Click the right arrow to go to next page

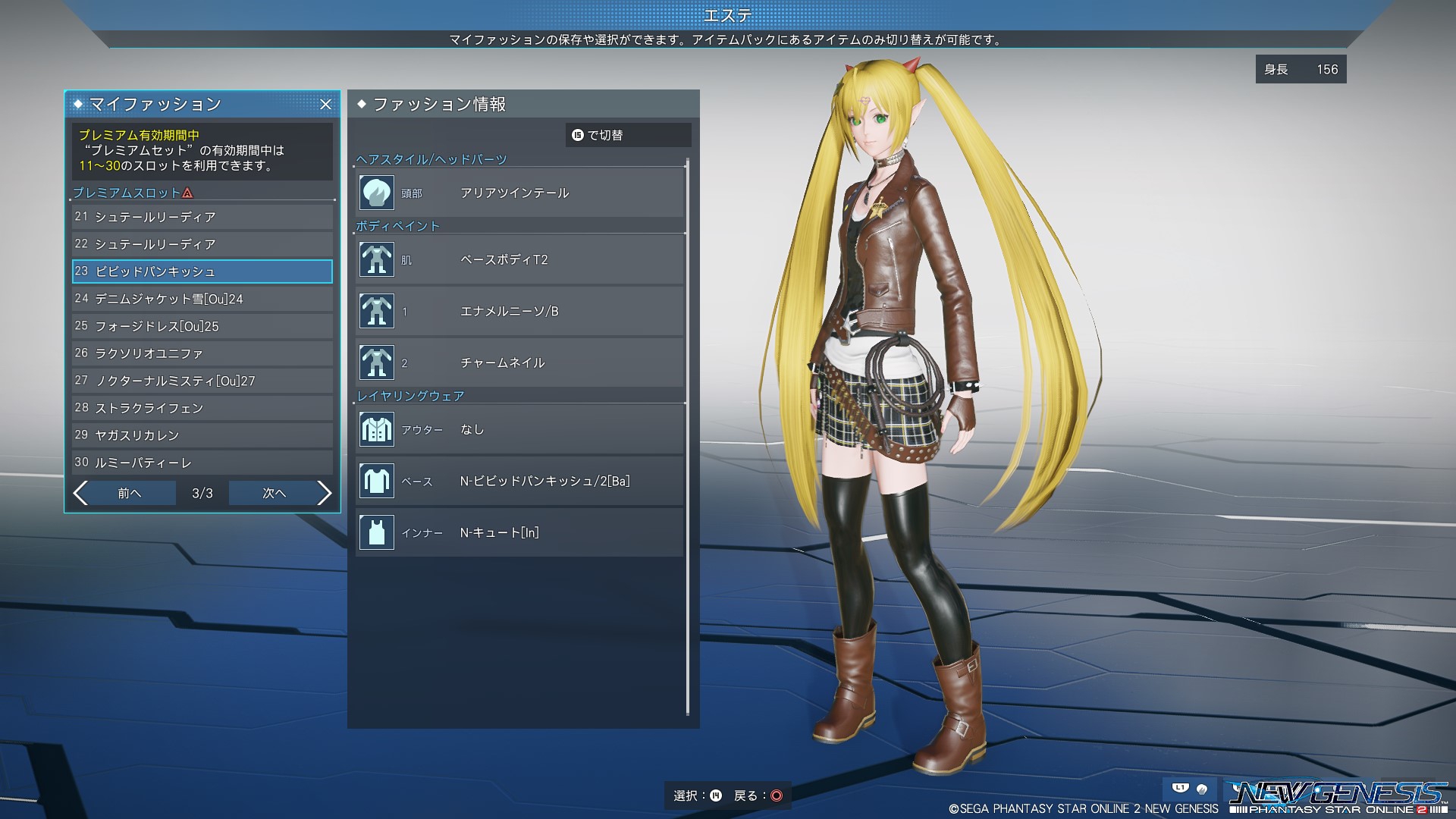pos(324,493)
